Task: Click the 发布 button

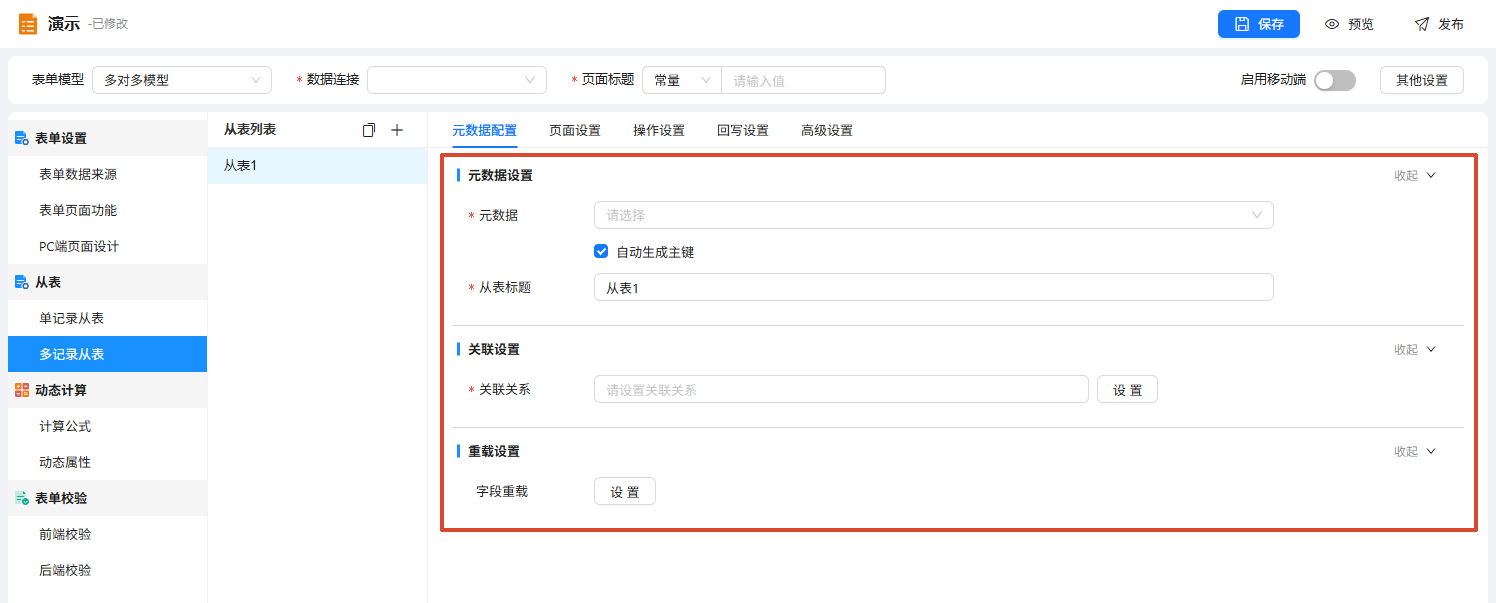Action: click(x=1439, y=24)
